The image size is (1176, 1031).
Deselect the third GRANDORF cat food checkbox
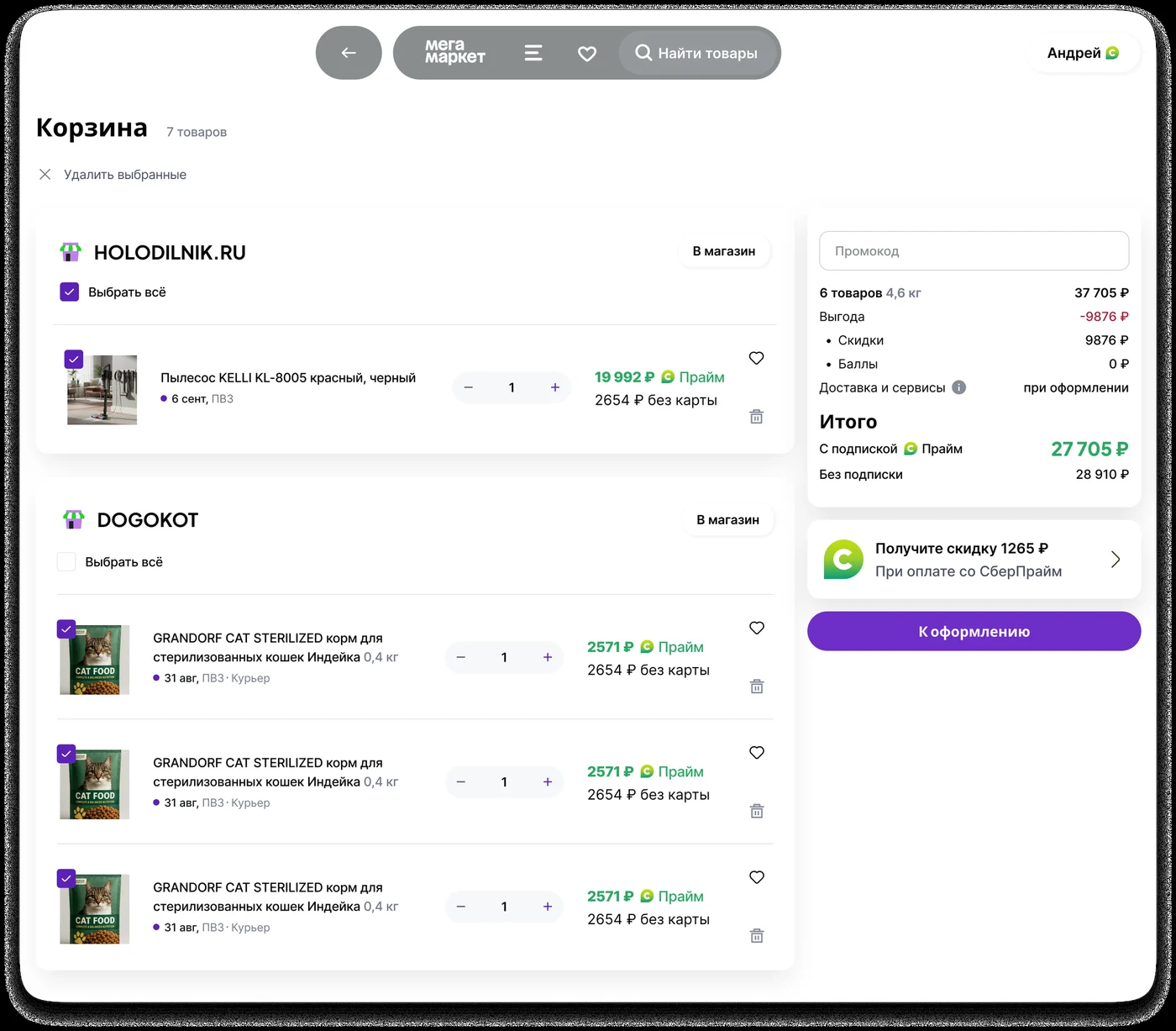pyautogui.click(x=66, y=878)
